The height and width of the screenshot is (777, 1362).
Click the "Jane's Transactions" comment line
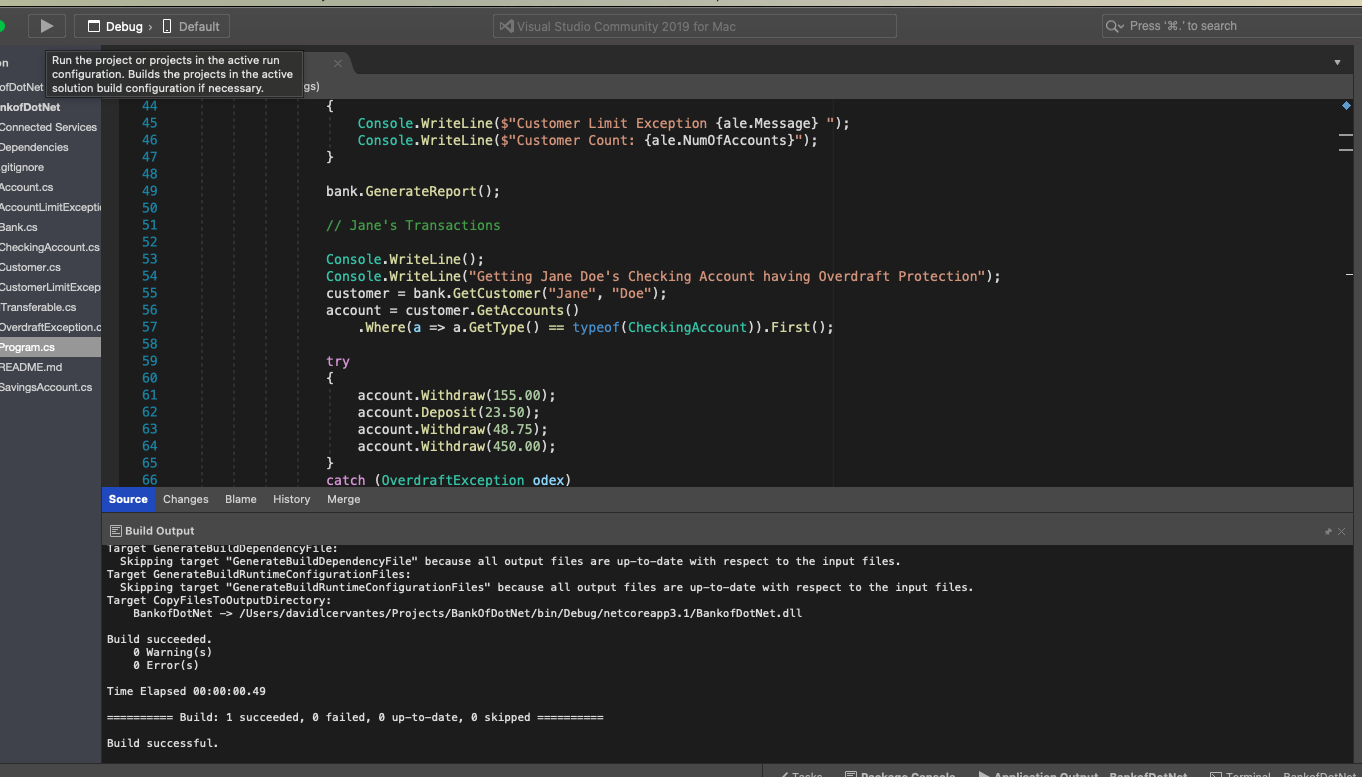(413, 225)
